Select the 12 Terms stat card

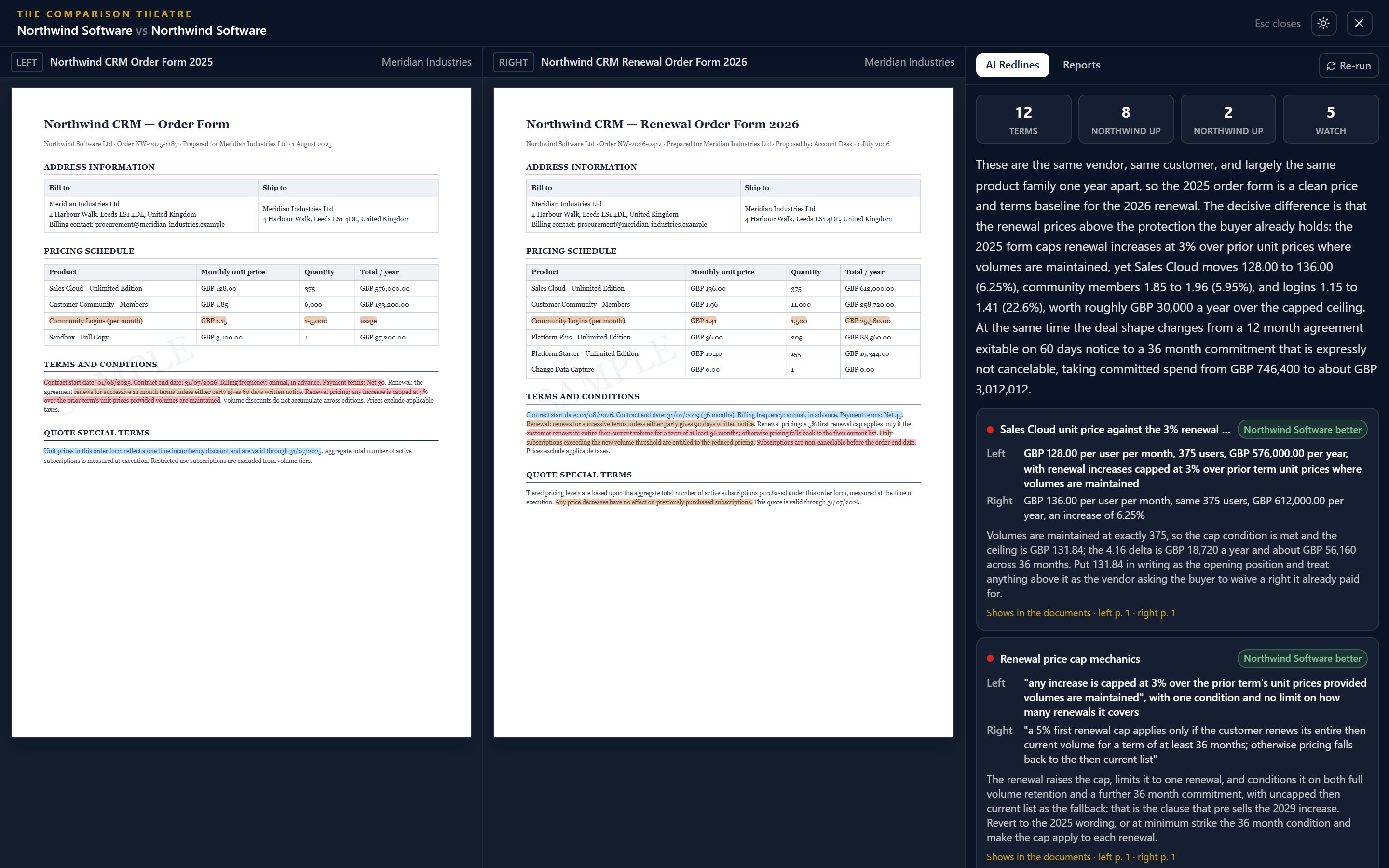(1023, 120)
